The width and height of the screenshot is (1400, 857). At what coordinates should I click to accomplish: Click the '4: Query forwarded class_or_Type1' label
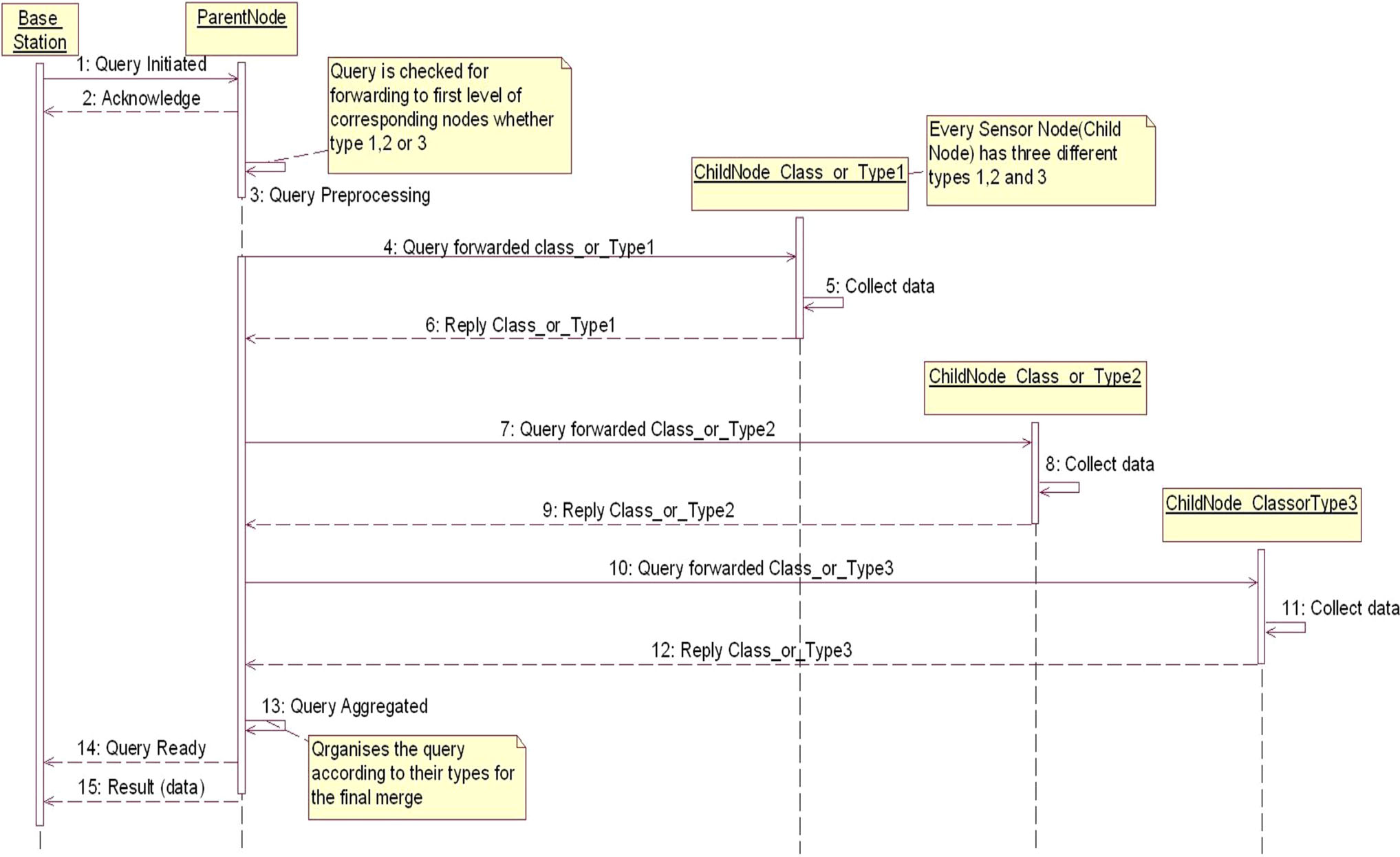pyautogui.click(x=519, y=247)
